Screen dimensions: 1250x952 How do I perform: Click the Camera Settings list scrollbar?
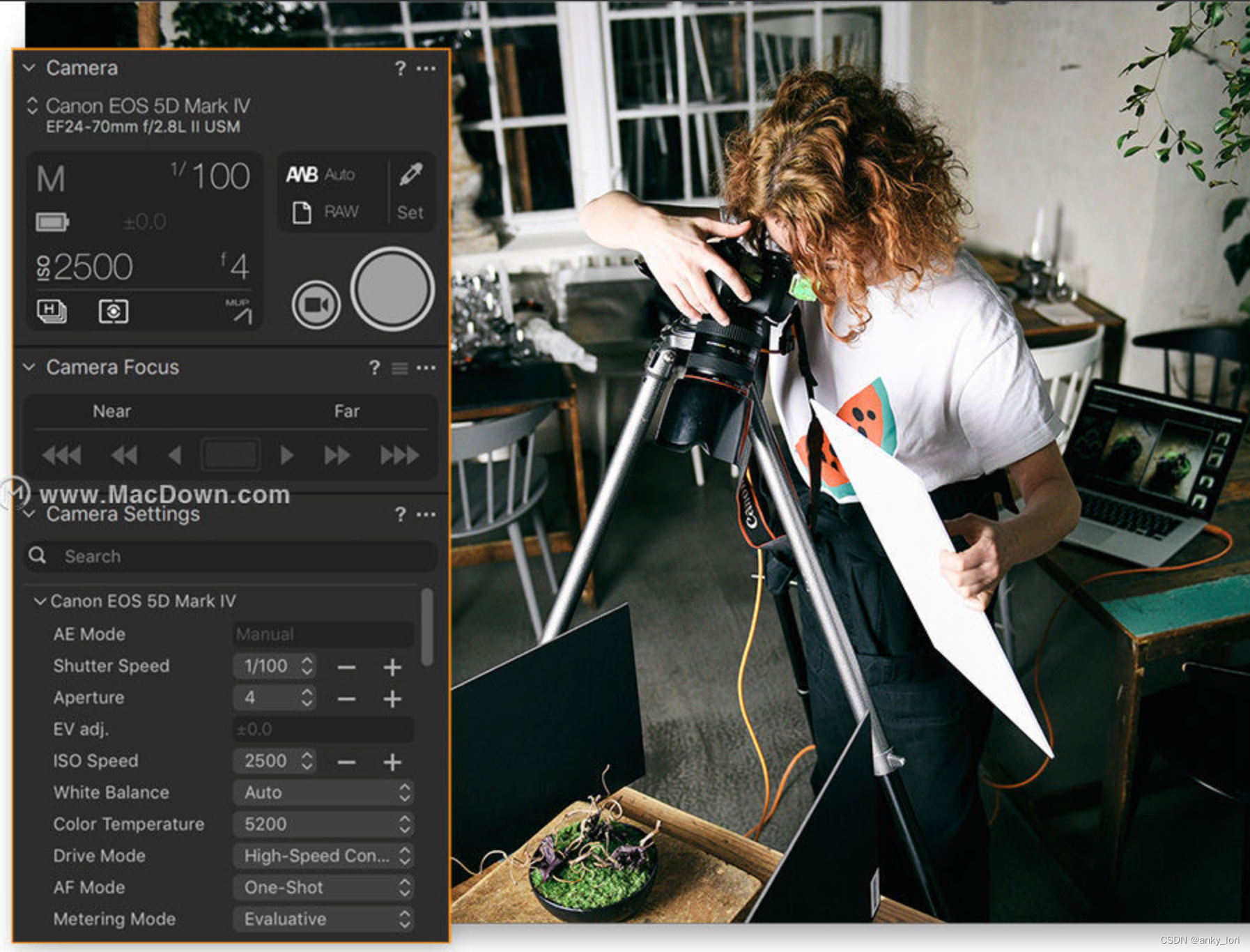[427, 627]
